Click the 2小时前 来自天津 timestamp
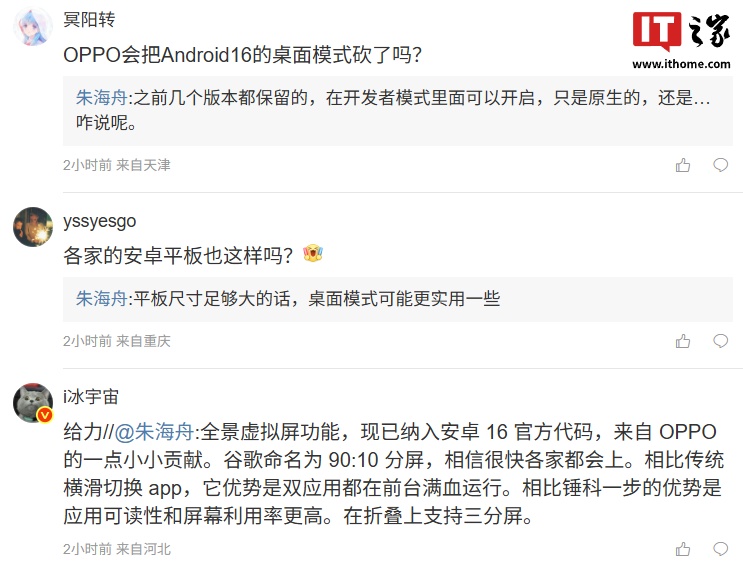 click(117, 165)
